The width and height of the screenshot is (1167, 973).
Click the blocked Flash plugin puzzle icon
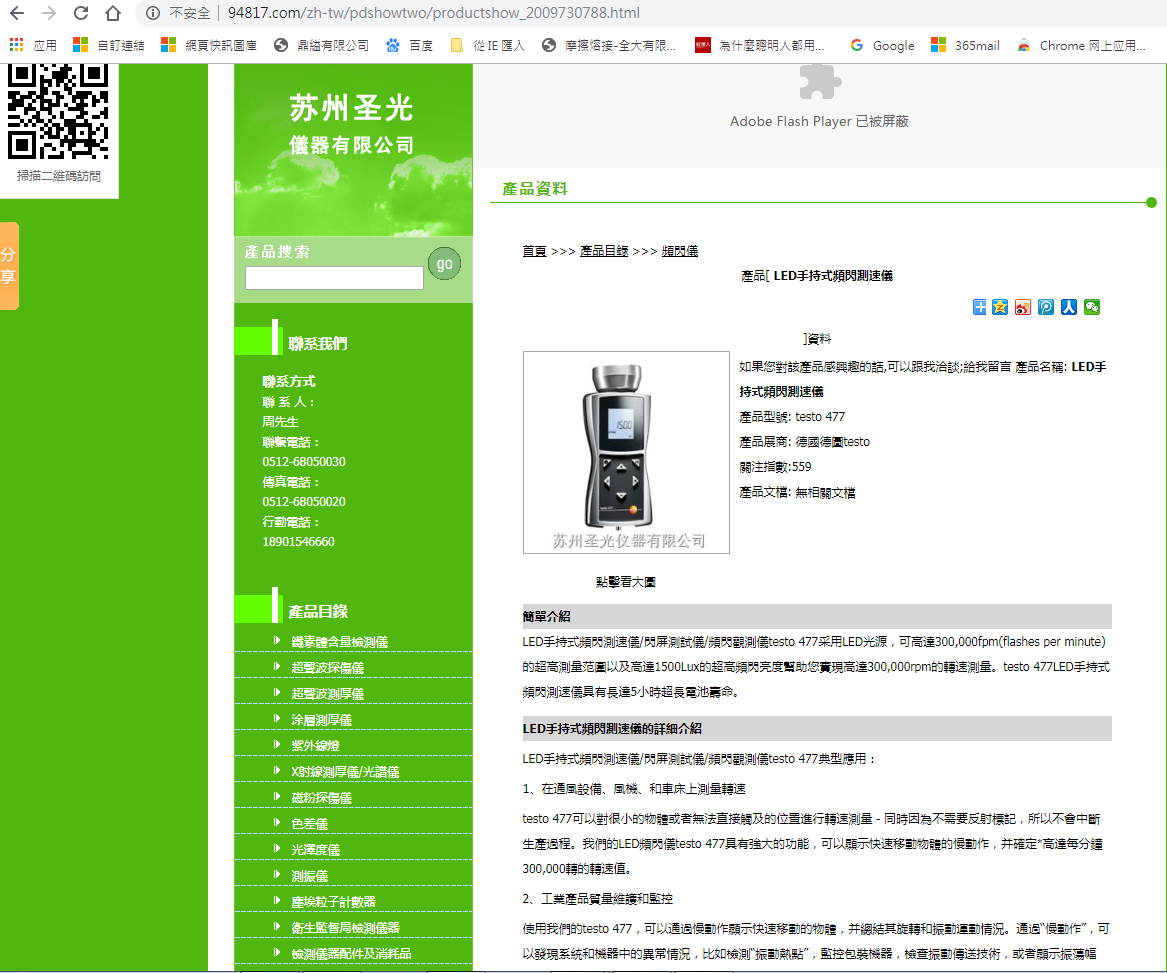[819, 81]
